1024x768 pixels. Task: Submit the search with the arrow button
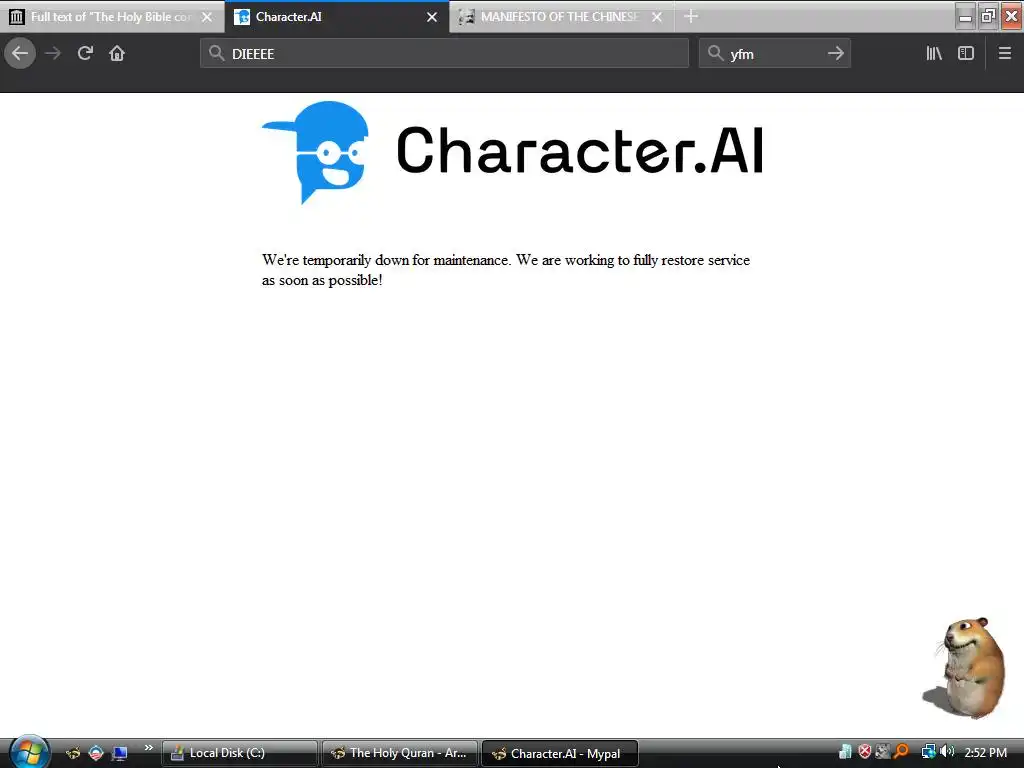coord(835,53)
